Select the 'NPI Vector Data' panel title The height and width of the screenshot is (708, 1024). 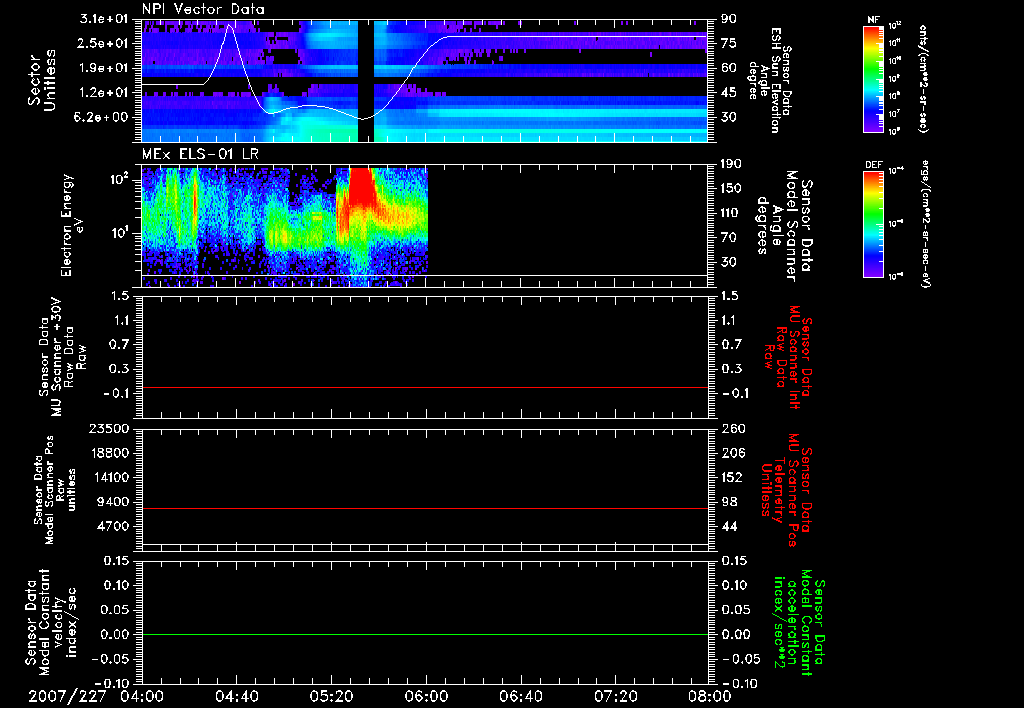(203, 9)
